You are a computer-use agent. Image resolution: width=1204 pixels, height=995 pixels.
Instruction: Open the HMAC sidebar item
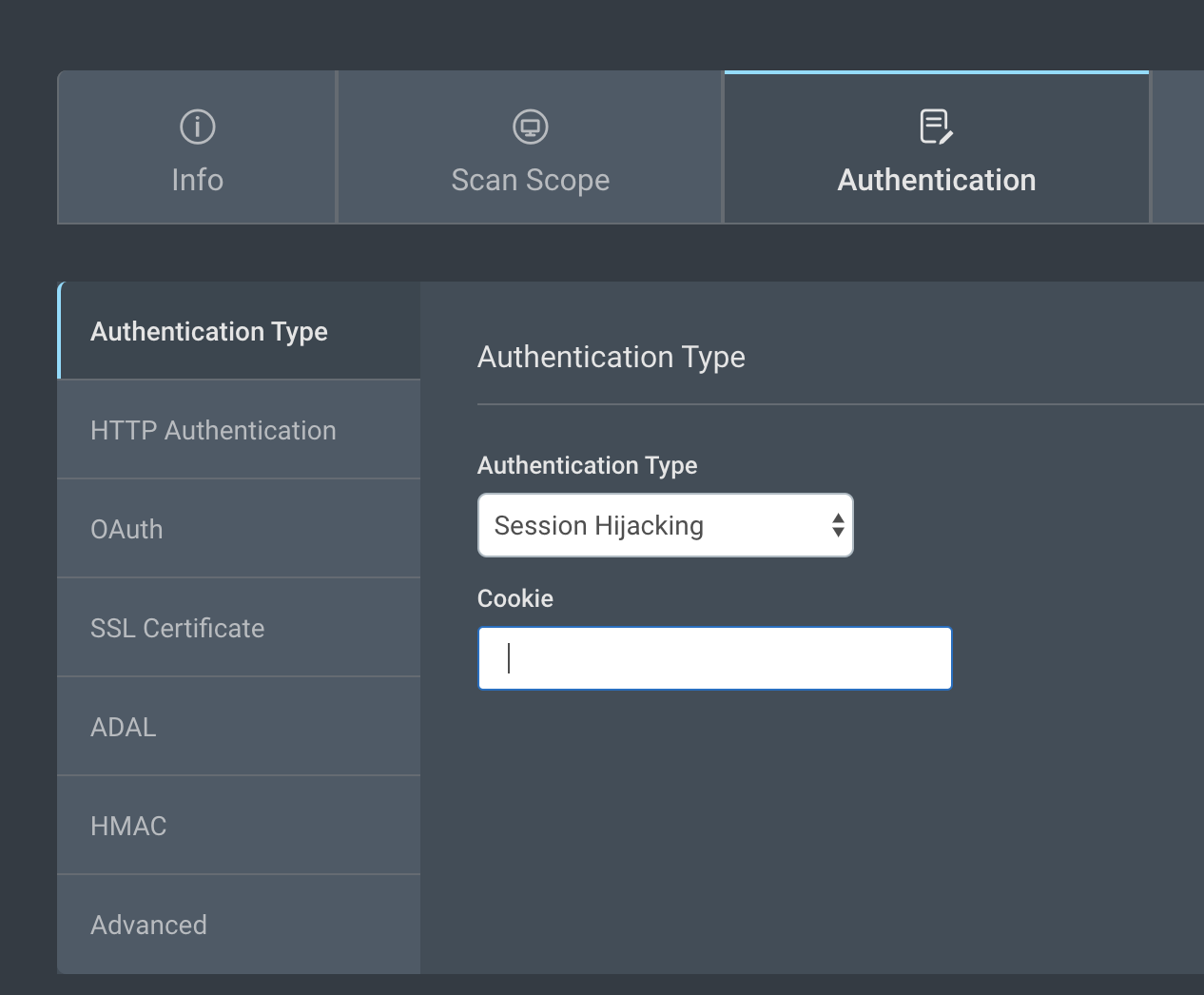(128, 827)
